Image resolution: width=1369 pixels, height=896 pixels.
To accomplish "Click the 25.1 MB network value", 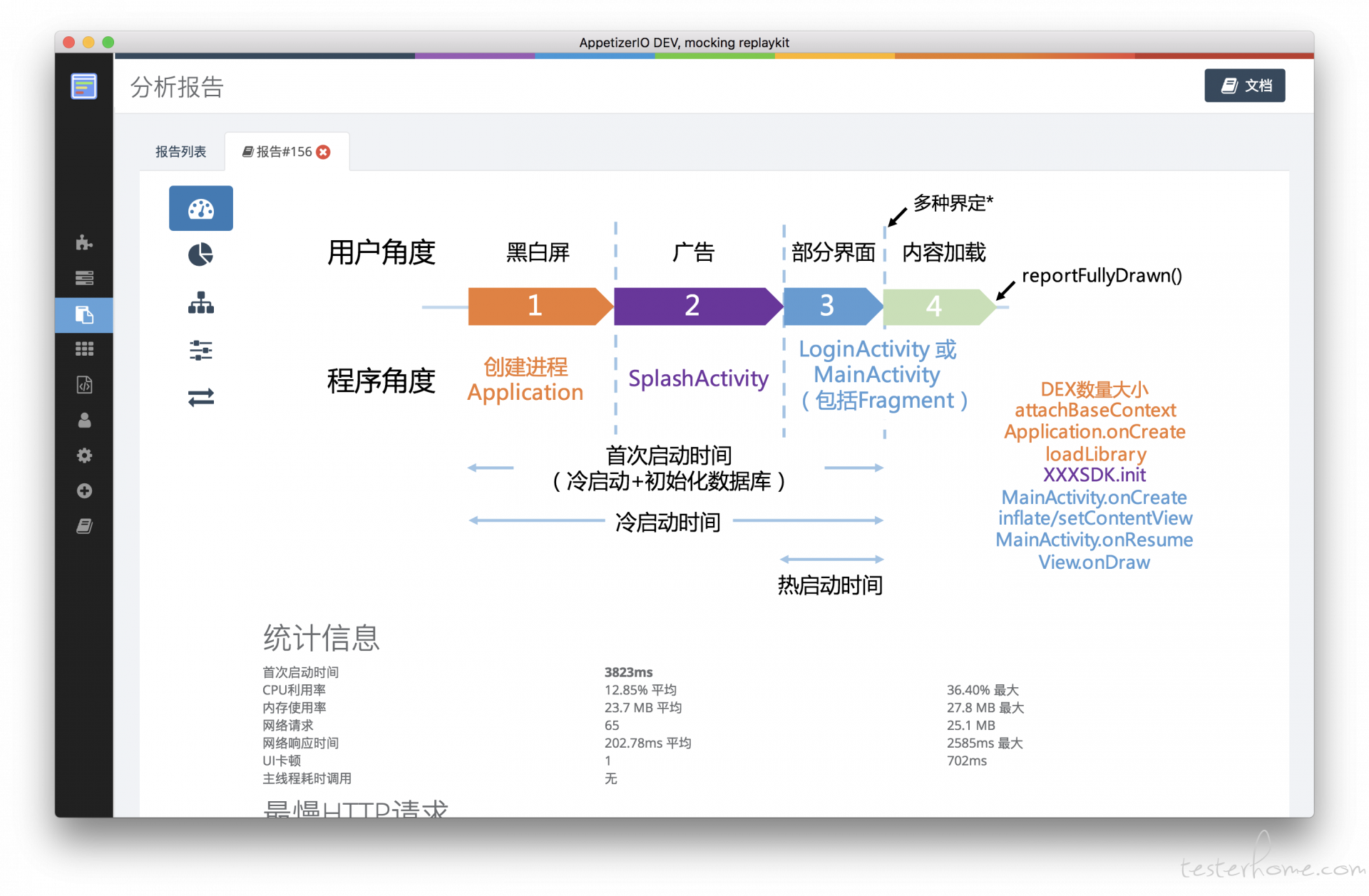I will click(970, 726).
